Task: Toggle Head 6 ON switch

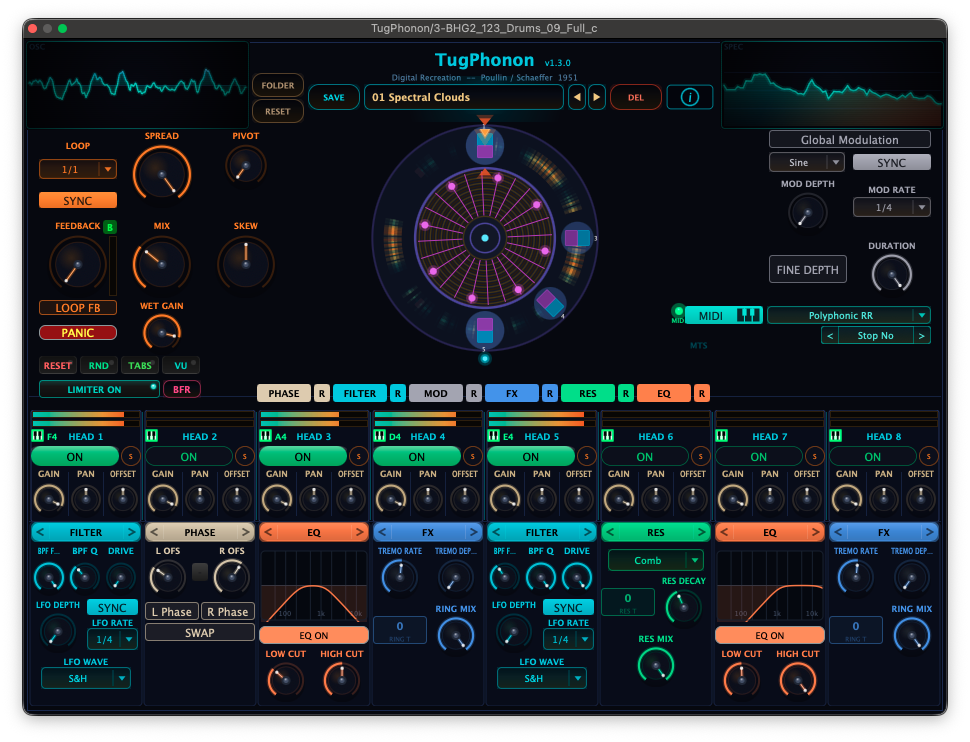Action: (645, 457)
